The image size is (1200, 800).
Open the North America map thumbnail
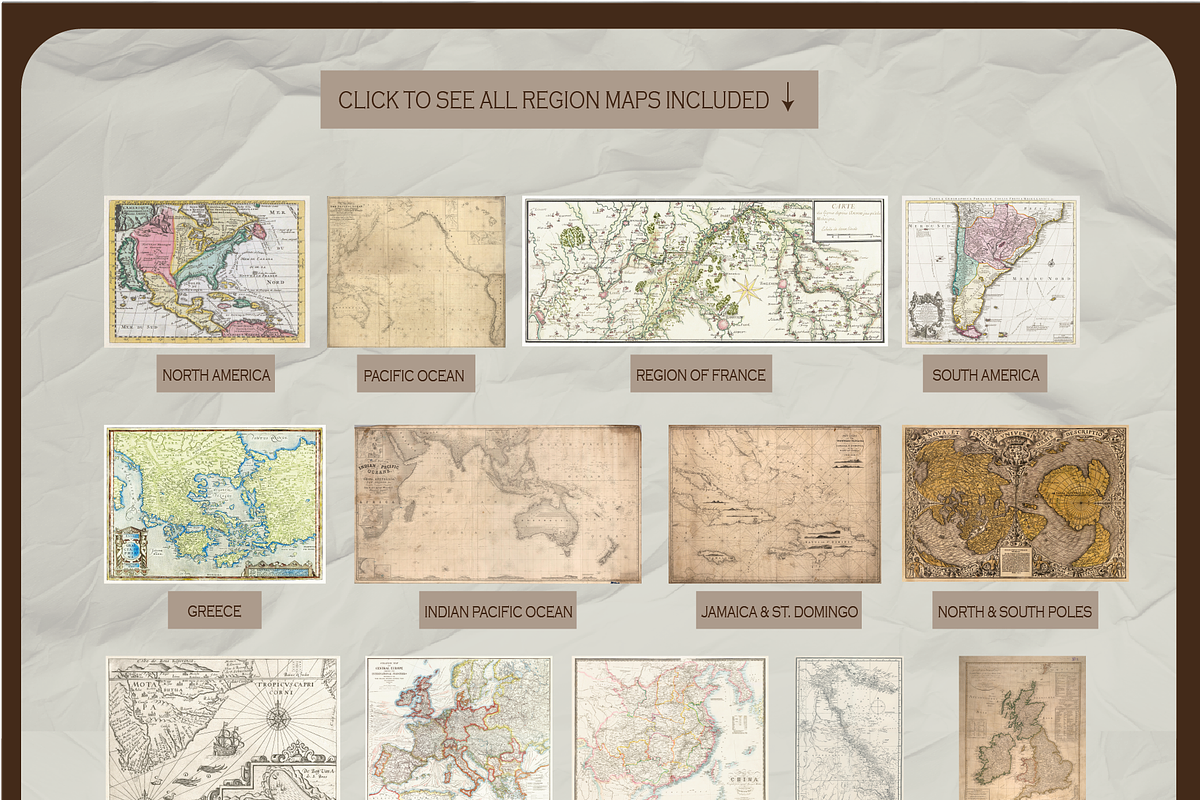[207, 272]
